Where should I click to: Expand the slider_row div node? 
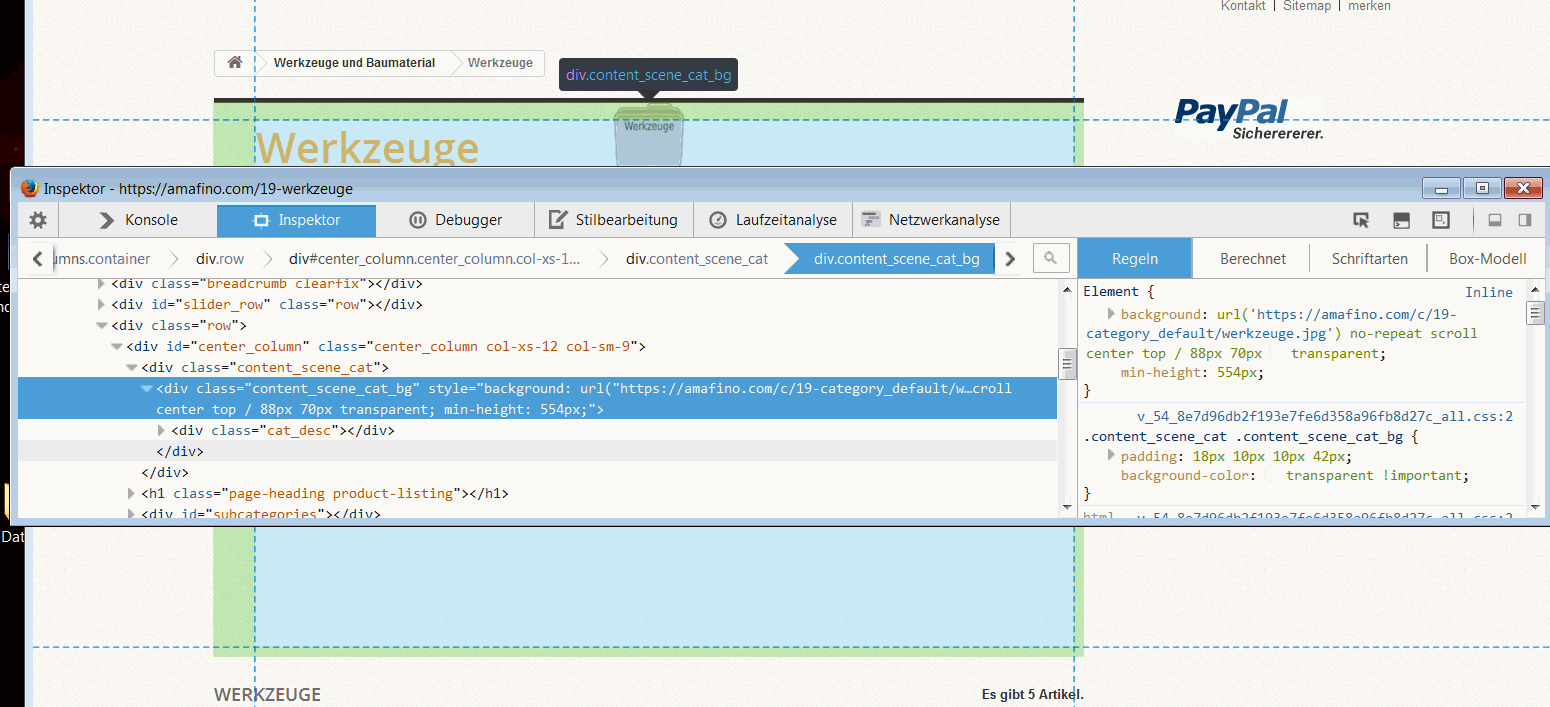click(x=101, y=305)
